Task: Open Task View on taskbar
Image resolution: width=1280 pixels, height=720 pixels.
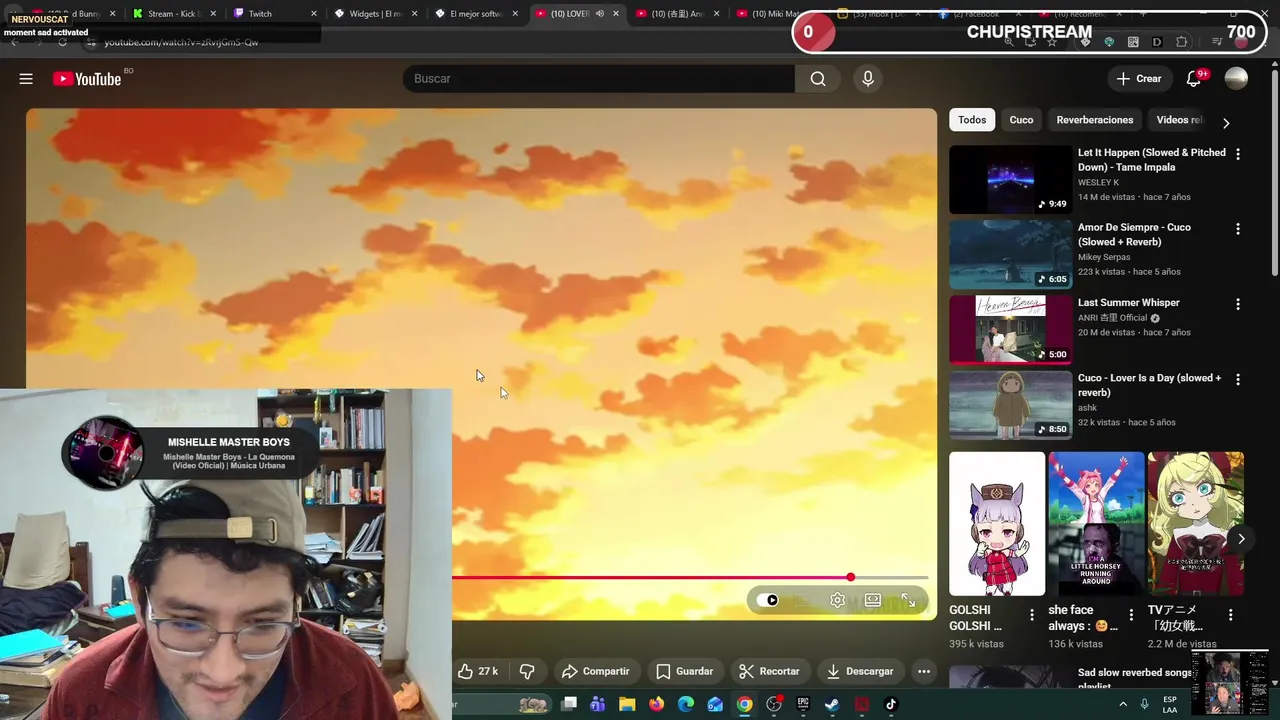Action: (569, 704)
